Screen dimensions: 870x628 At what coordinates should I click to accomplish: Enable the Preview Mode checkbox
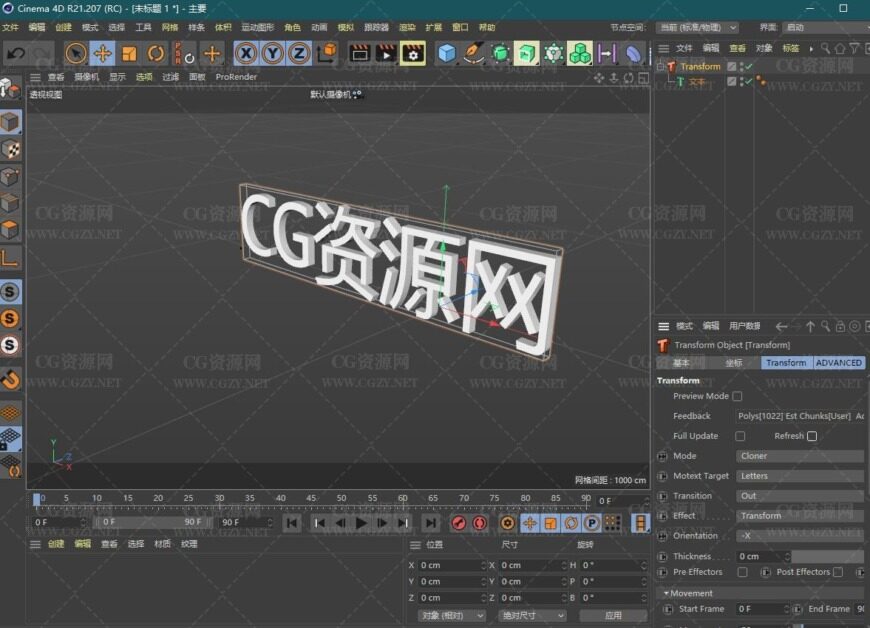click(737, 396)
